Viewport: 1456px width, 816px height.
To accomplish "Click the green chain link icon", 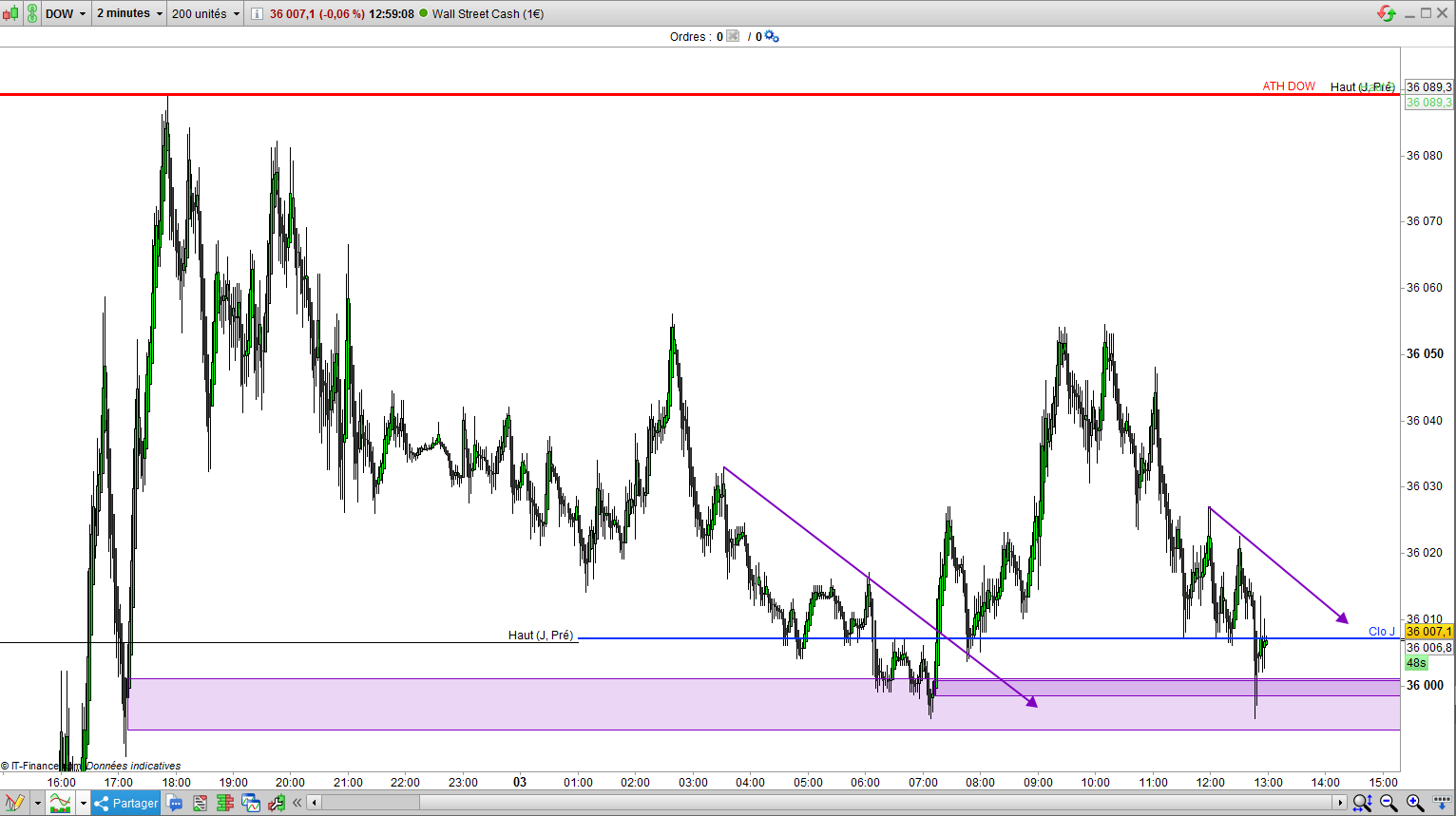I will [32, 13].
